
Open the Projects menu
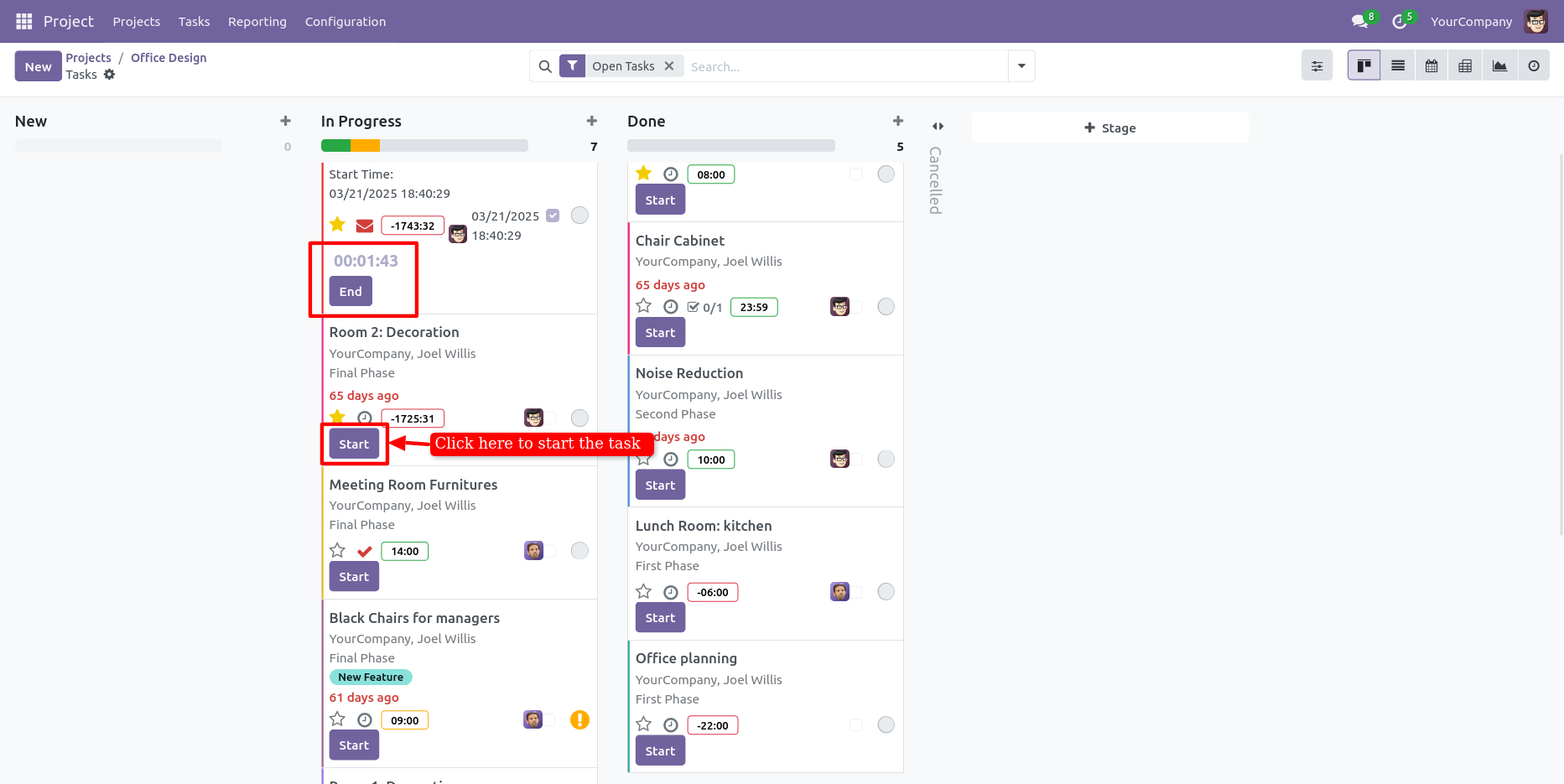(x=137, y=22)
